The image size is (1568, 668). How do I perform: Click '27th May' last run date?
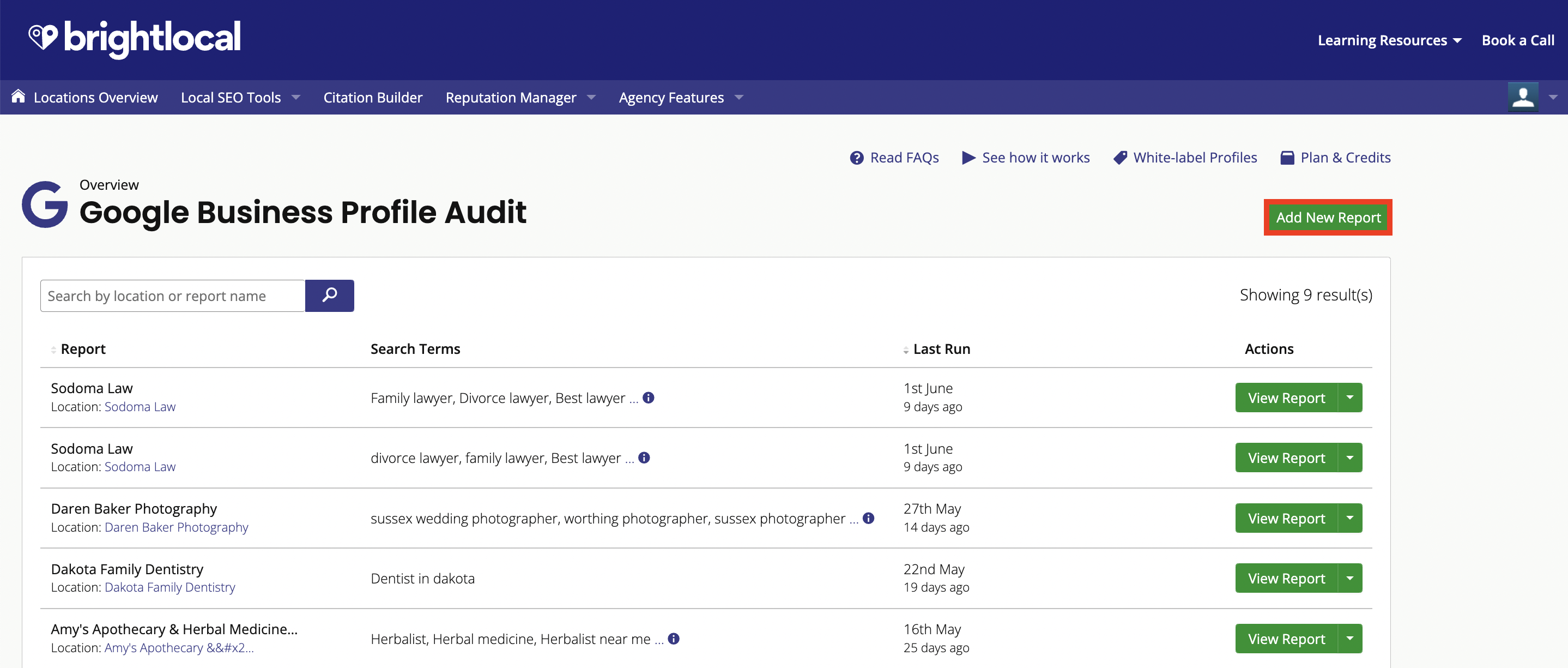932,509
